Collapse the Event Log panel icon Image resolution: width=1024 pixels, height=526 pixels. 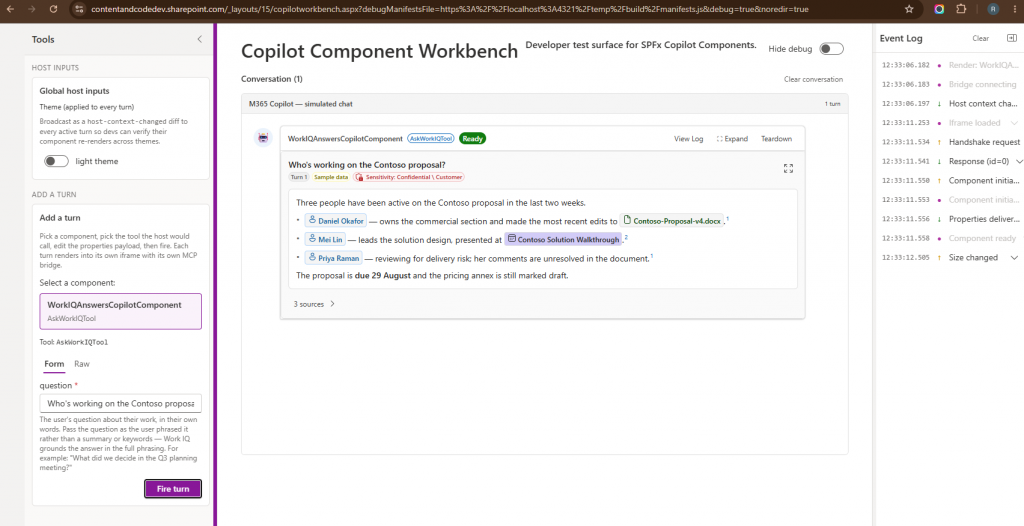point(1012,38)
